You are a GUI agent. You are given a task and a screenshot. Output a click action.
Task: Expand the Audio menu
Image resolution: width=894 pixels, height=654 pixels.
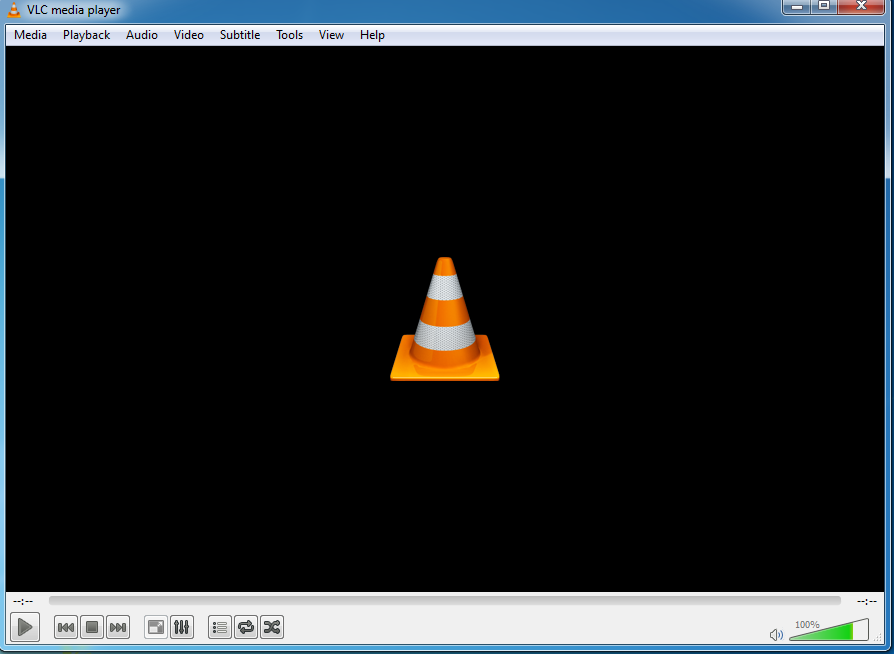(x=142, y=35)
